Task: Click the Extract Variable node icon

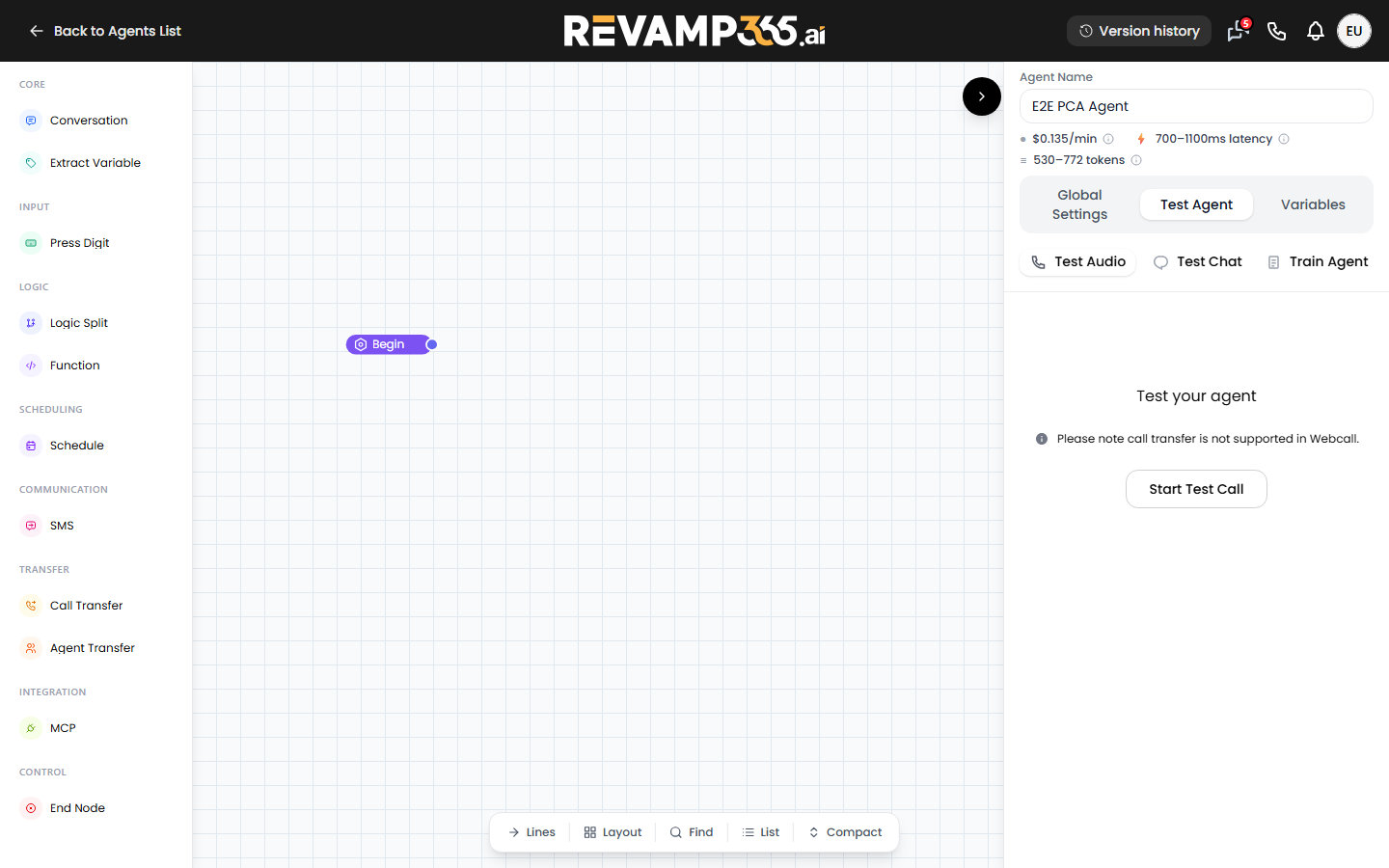Action: click(x=31, y=163)
